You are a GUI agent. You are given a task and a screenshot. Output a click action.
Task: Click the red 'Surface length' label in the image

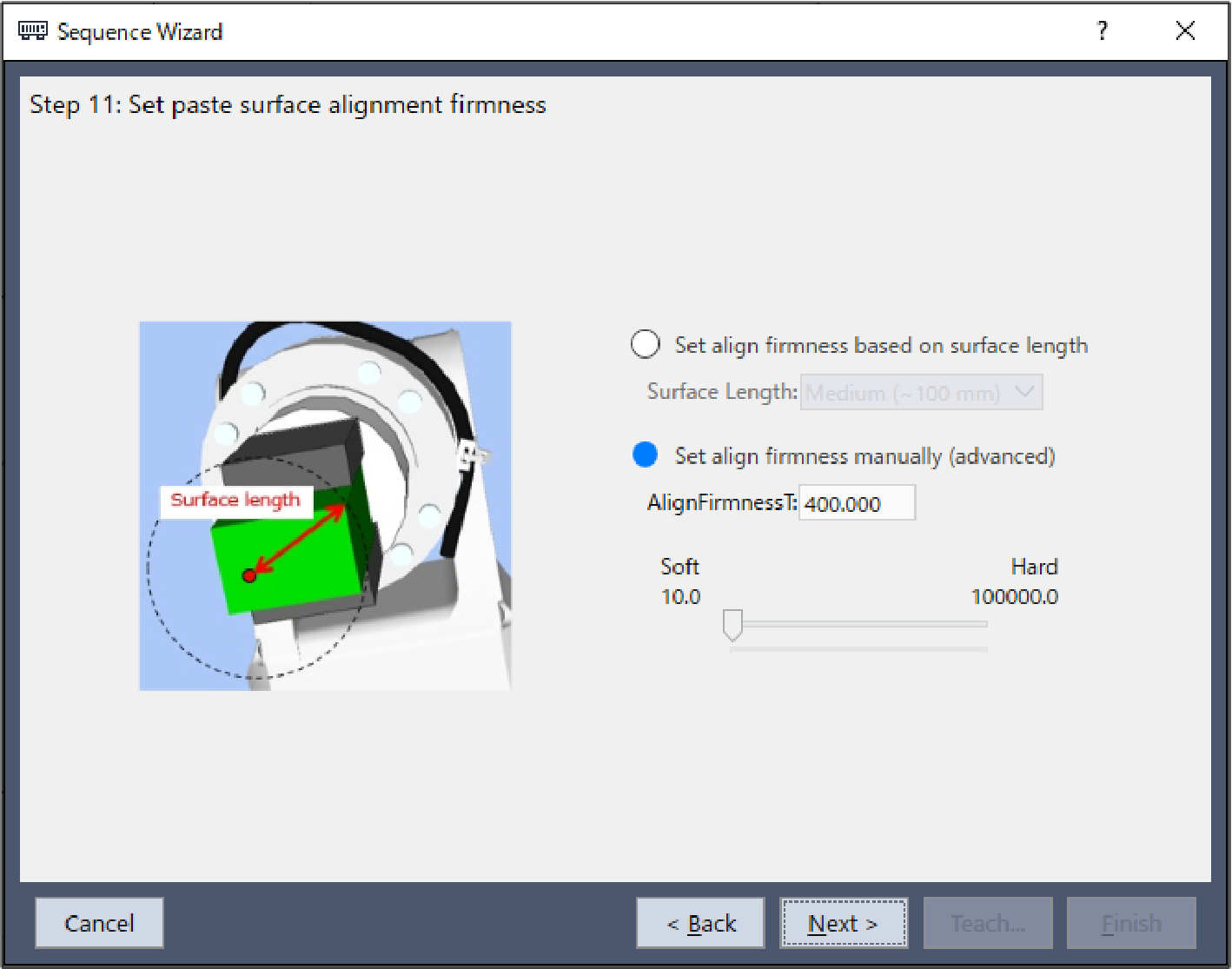pyautogui.click(x=235, y=501)
